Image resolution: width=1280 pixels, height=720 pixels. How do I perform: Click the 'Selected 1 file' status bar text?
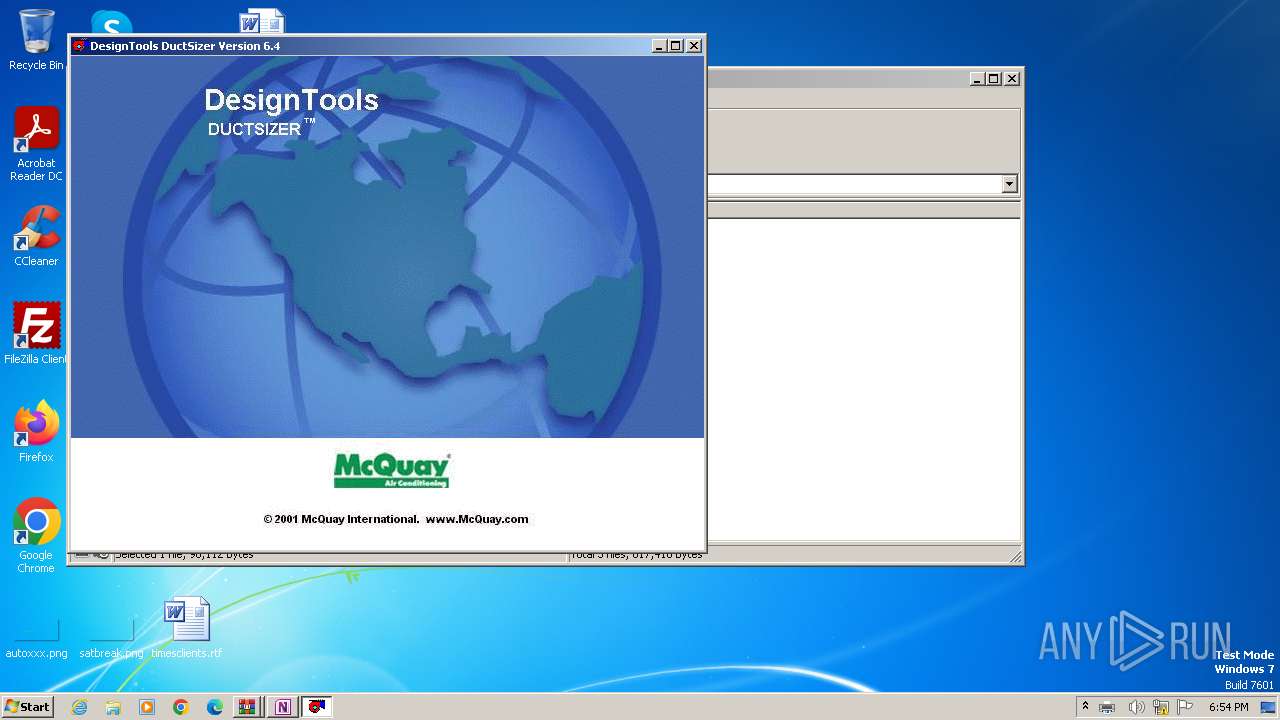[x=184, y=556]
